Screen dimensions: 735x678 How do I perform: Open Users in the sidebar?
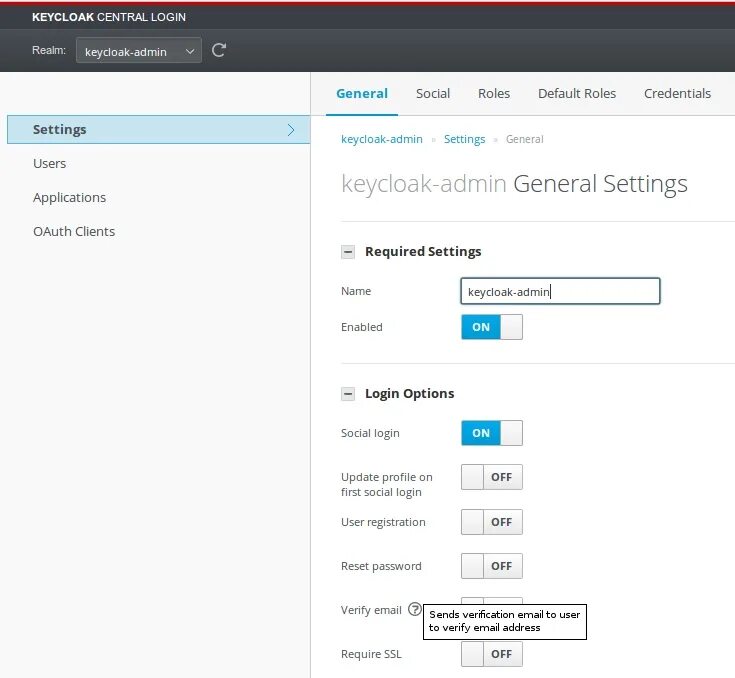tap(49, 164)
